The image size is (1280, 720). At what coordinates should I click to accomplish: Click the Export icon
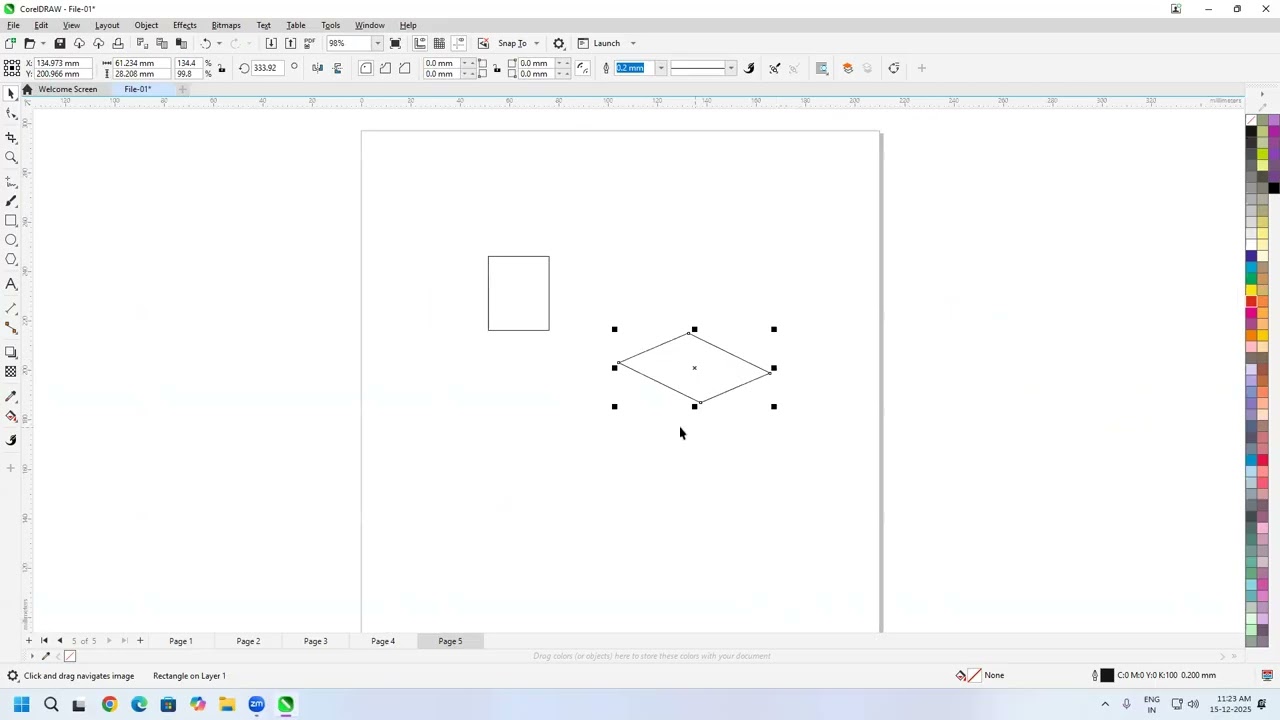tap(291, 43)
